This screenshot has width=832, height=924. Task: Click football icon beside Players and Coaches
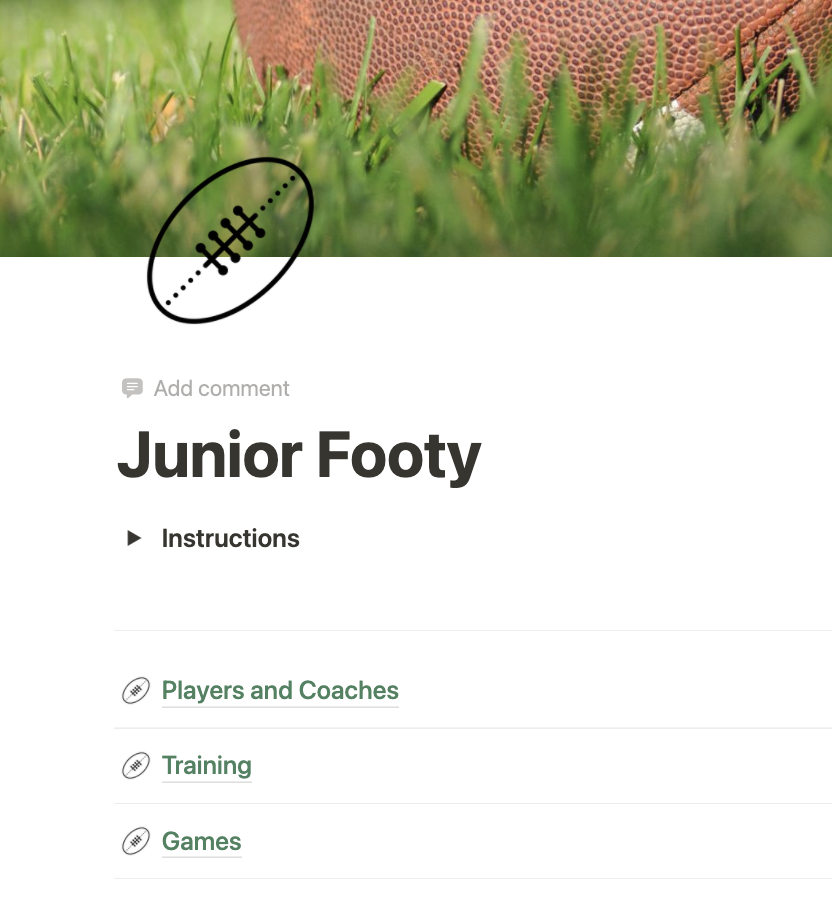click(x=136, y=691)
